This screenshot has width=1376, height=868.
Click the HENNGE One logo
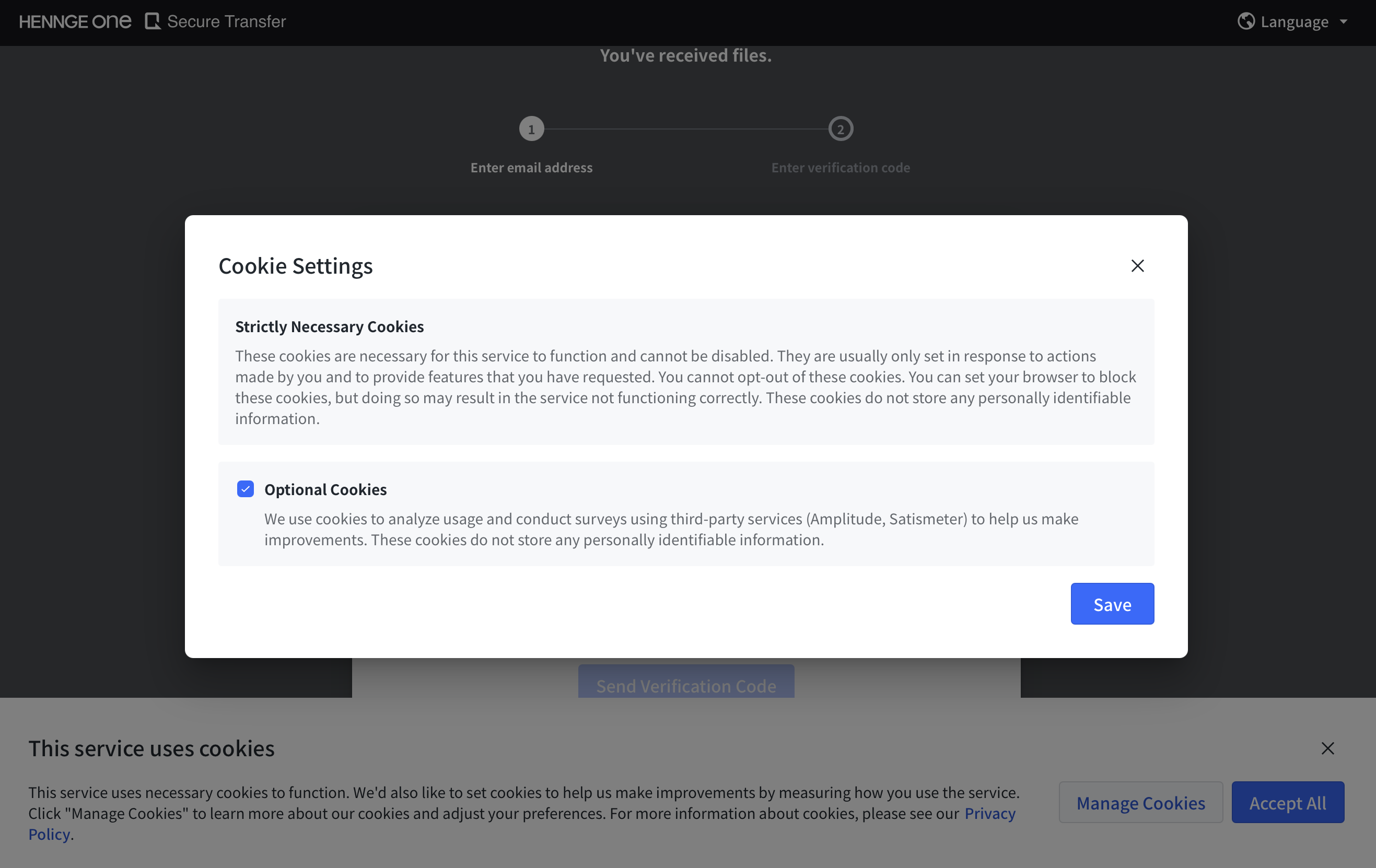(75, 22)
